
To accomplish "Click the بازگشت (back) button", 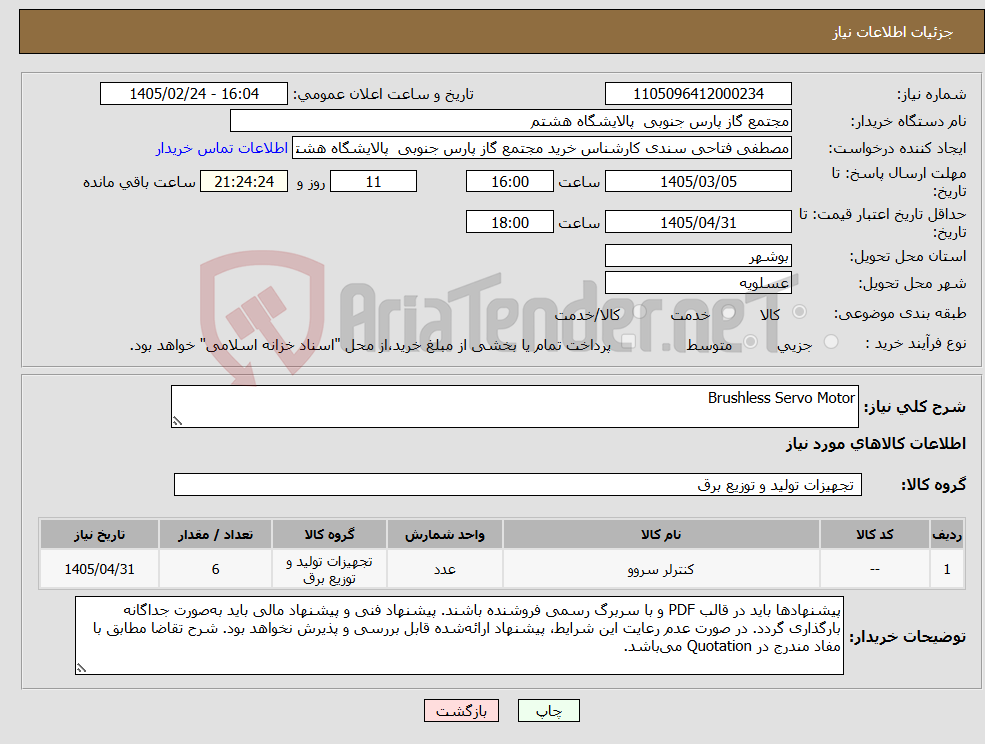I will pyautogui.click(x=461, y=711).
